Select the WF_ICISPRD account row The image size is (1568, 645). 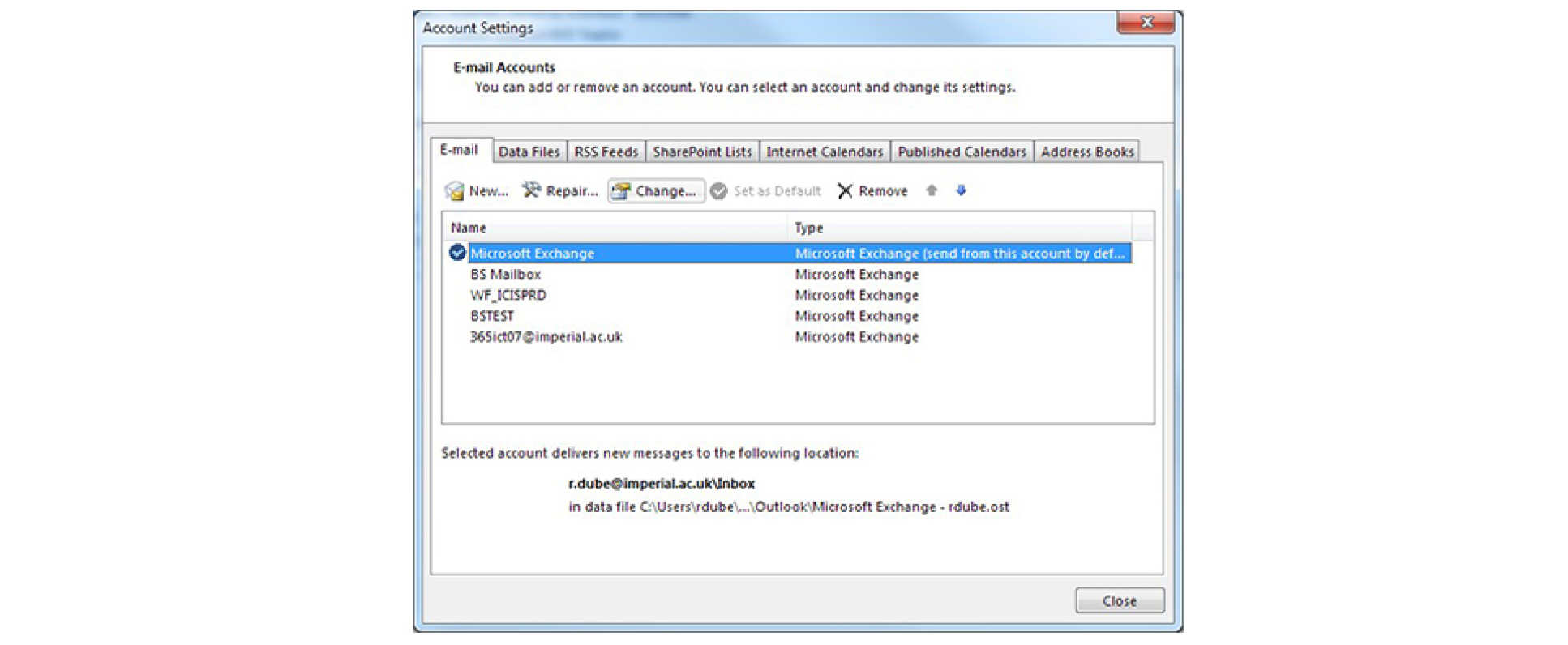pyautogui.click(x=508, y=295)
